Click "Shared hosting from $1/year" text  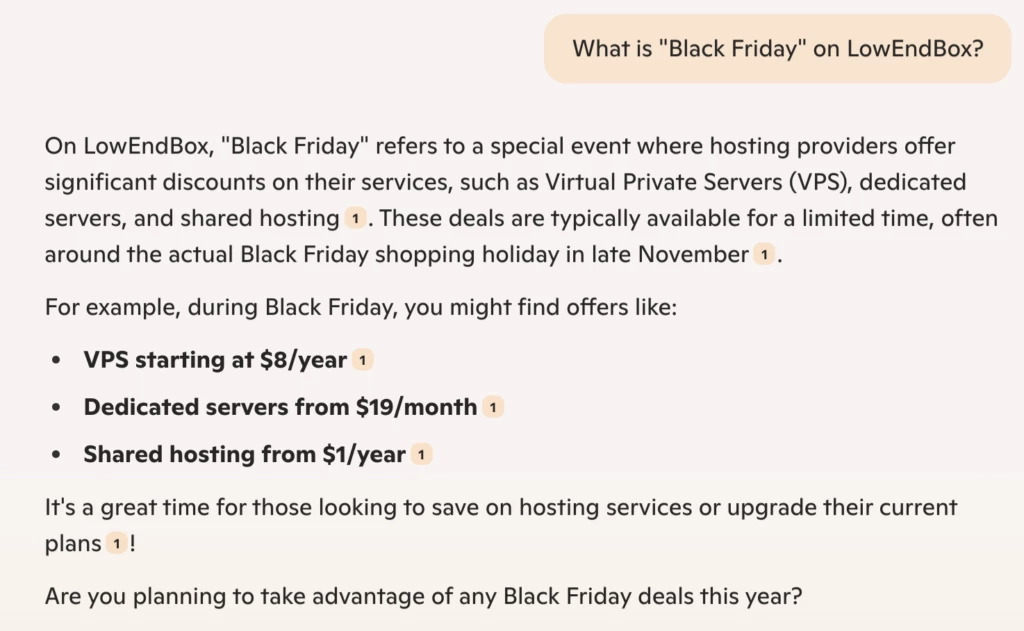244,455
